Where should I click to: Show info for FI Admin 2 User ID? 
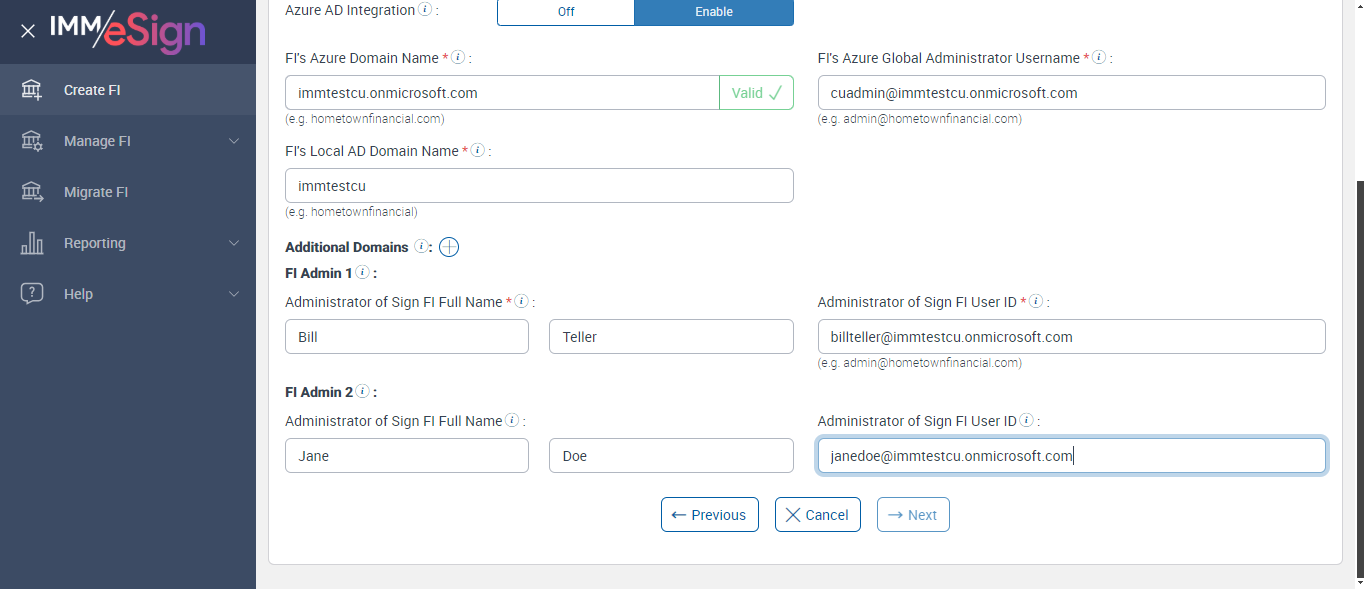pyautogui.click(x=1026, y=421)
